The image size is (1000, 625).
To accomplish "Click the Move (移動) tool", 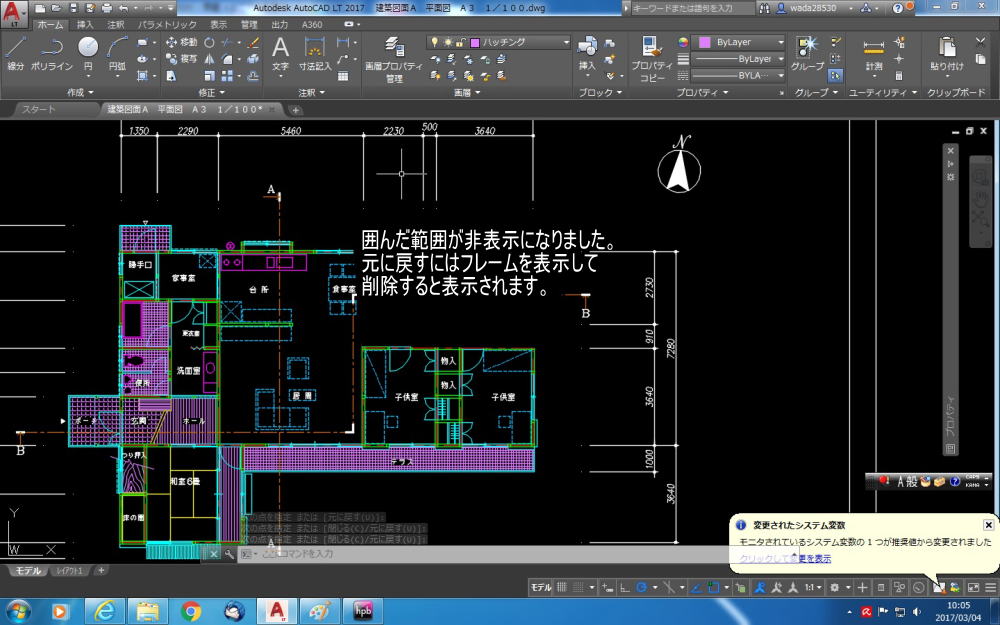I will 182,42.
